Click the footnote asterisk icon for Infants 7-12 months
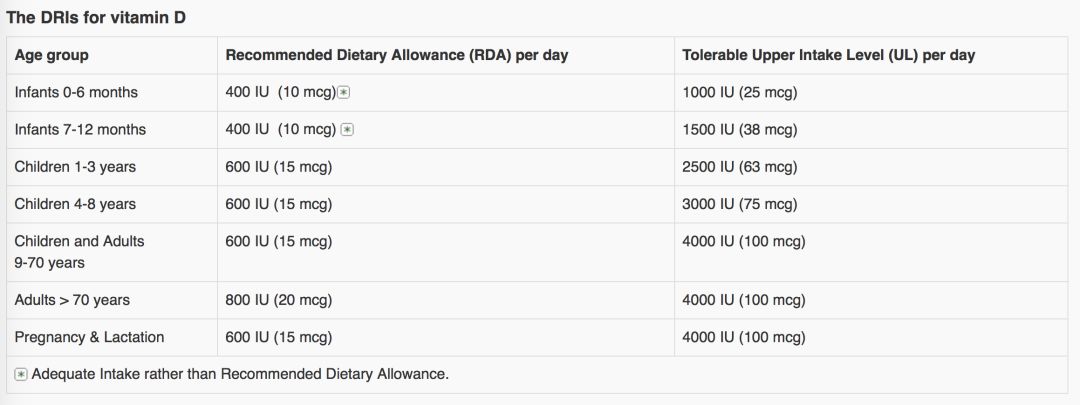Image resolution: width=1080 pixels, height=405 pixels. (347, 130)
